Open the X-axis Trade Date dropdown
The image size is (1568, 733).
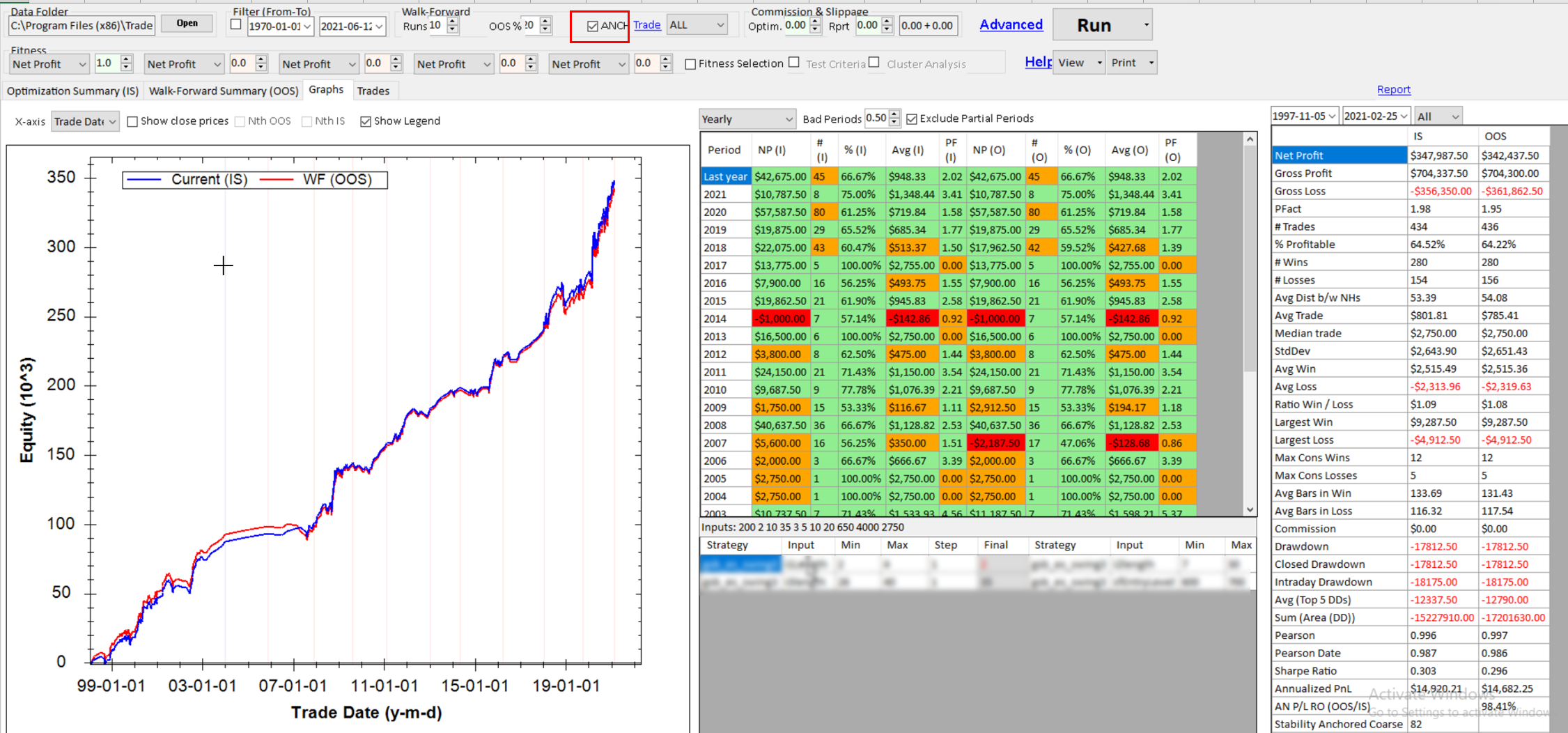click(x=85, y=121)
